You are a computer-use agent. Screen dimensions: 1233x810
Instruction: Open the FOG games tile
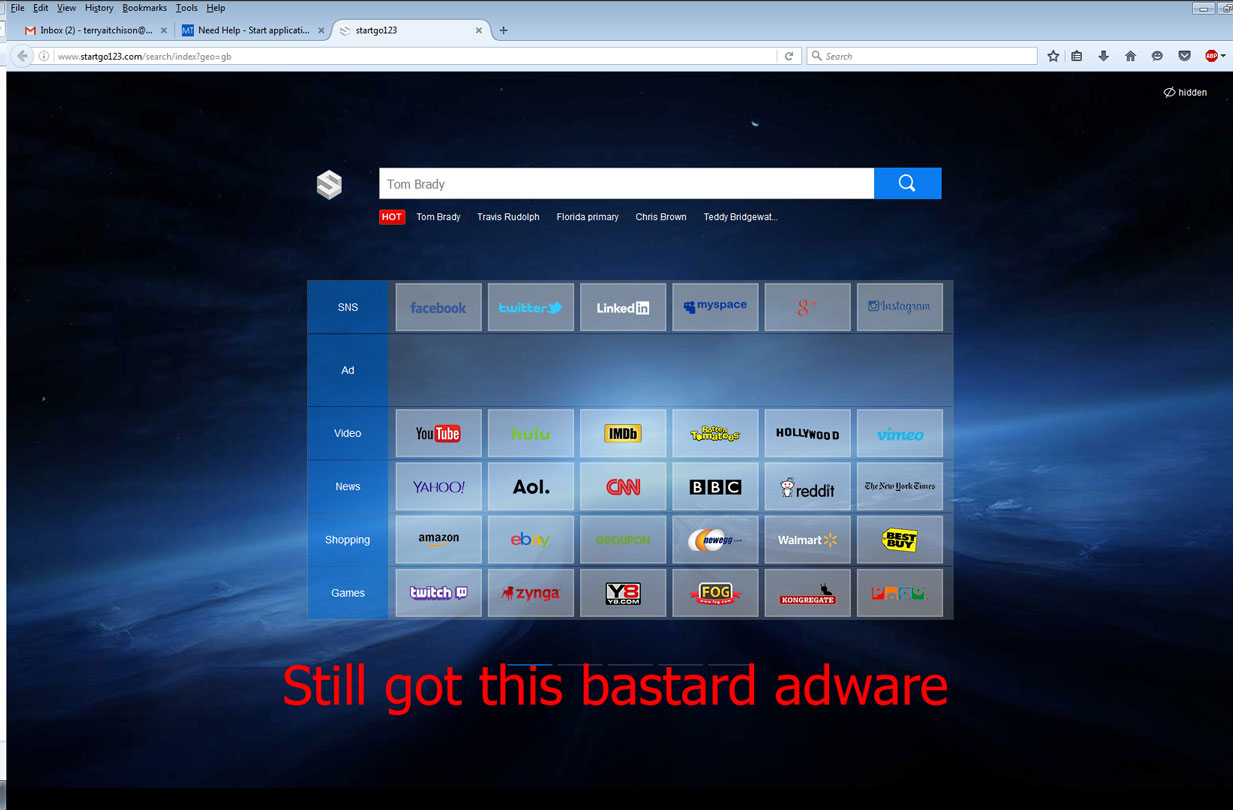715,592
